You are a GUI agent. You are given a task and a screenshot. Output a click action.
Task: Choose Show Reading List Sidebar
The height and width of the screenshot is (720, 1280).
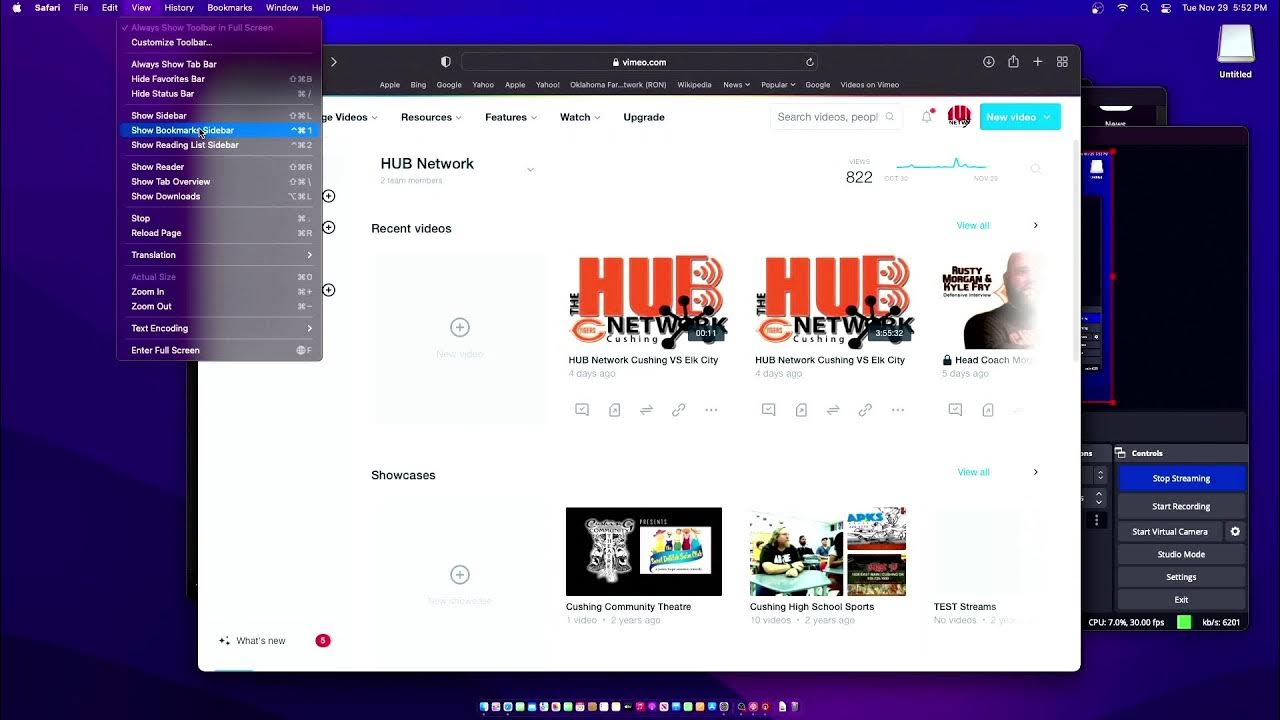[x=219, y=145]
